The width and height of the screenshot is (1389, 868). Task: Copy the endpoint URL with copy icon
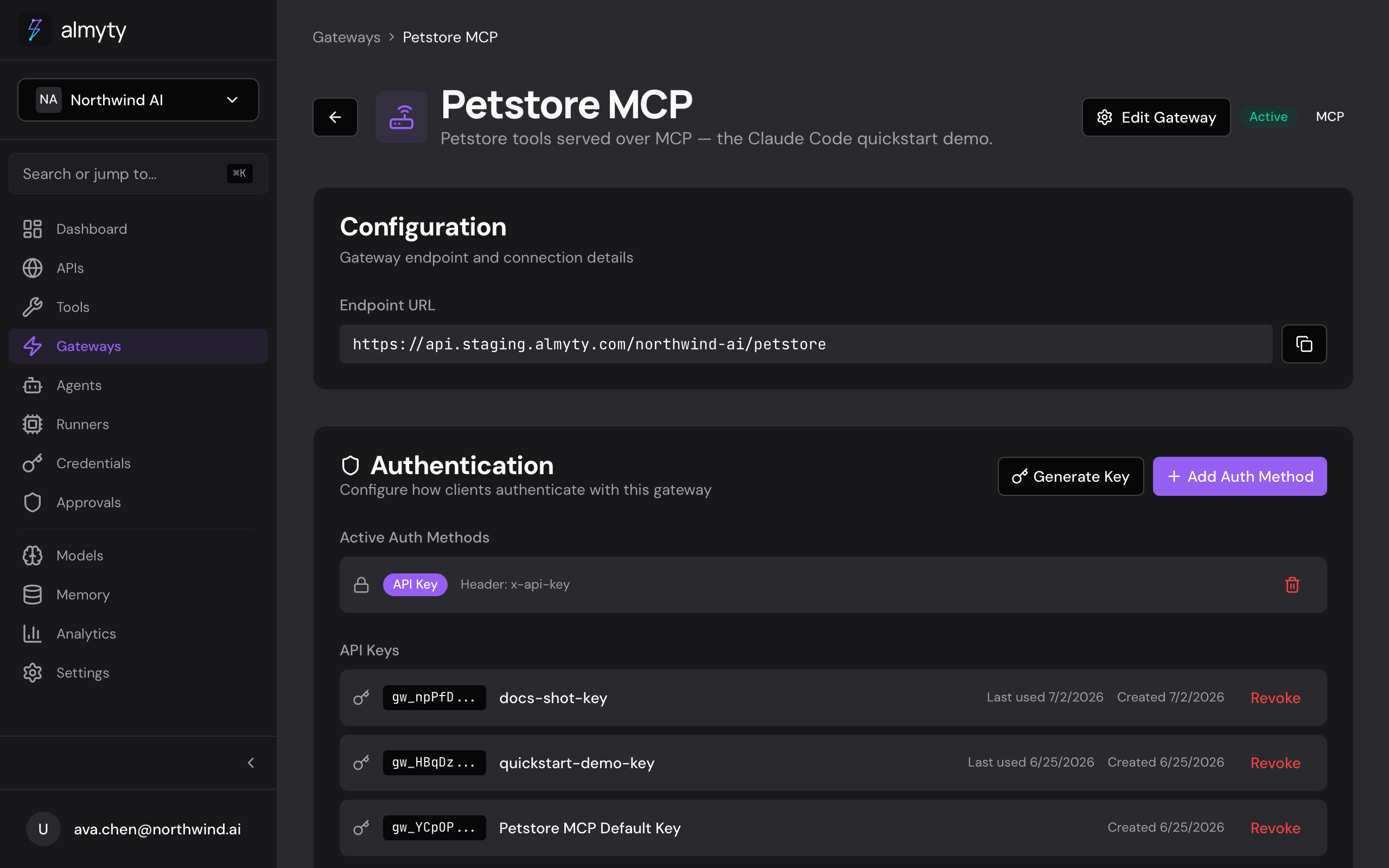point(1304,344)
